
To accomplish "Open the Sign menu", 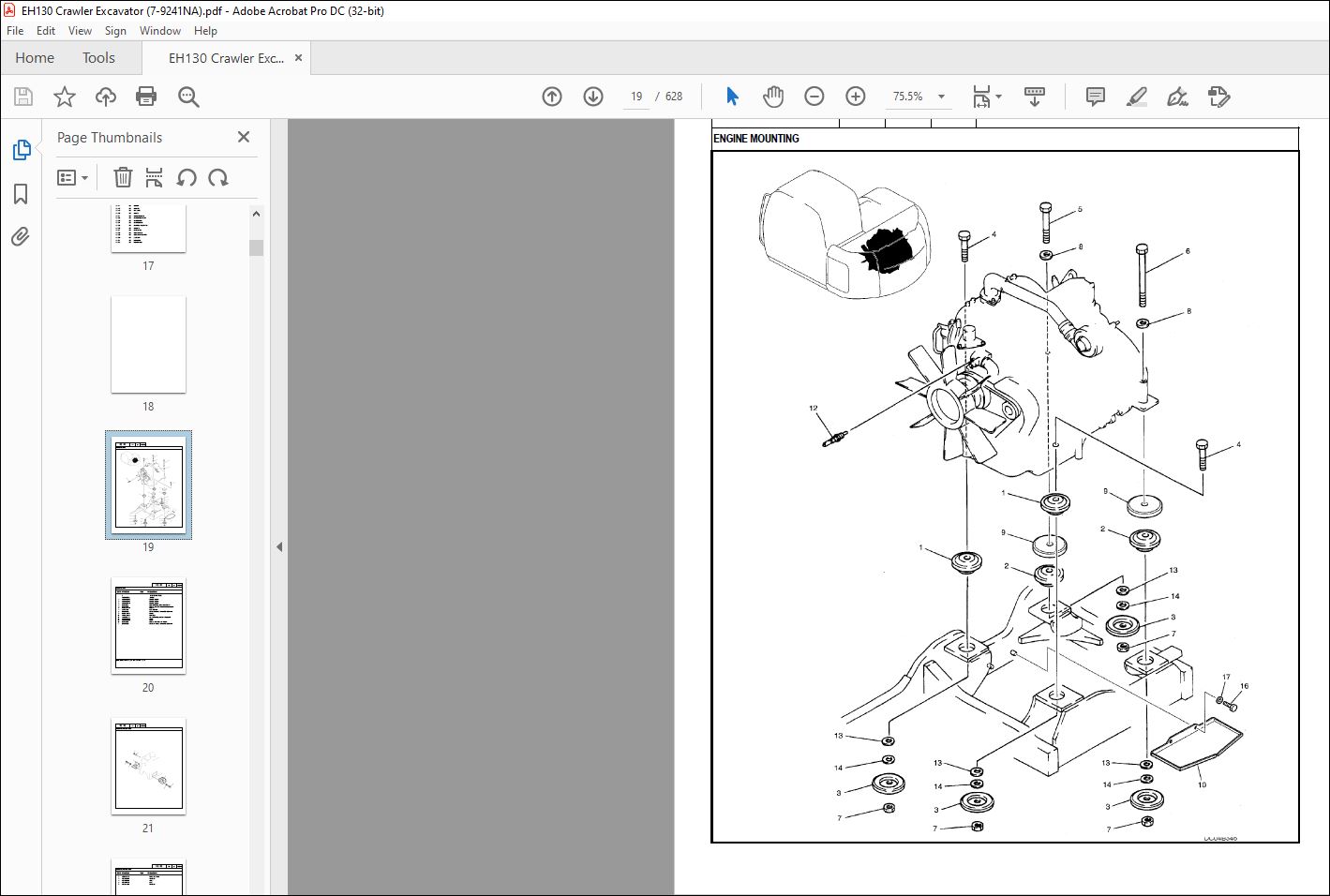I will pyautogui.click(x=115, y=31).
